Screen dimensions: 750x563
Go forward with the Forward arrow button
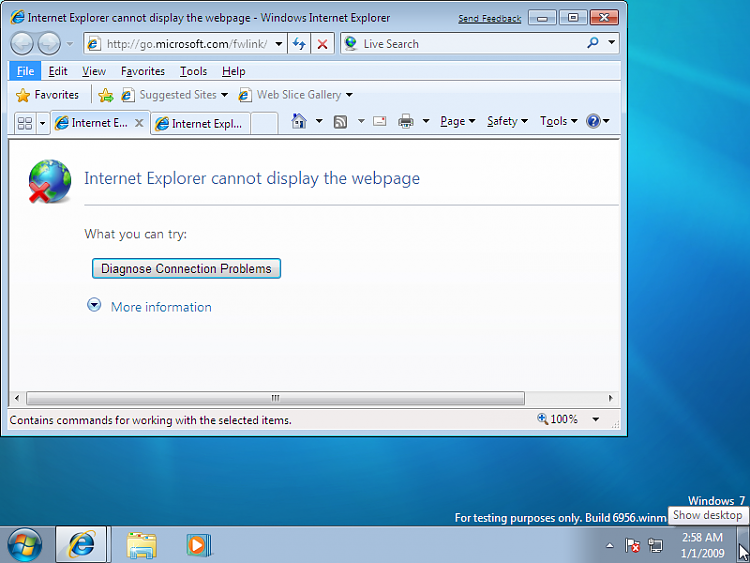(49, 44)
